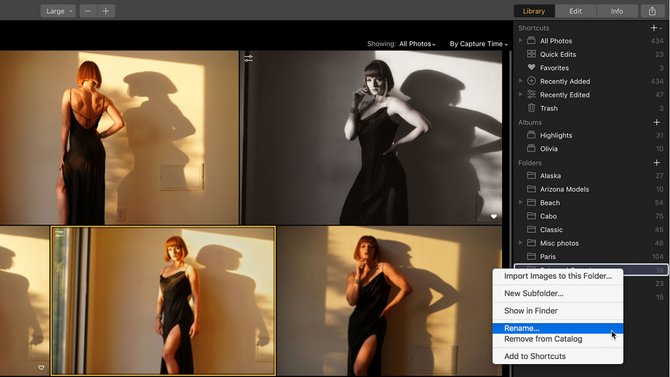The image size is (670, 377).
Task: Click the Quick Edits grid icon
Action: (x=531, y=54)
